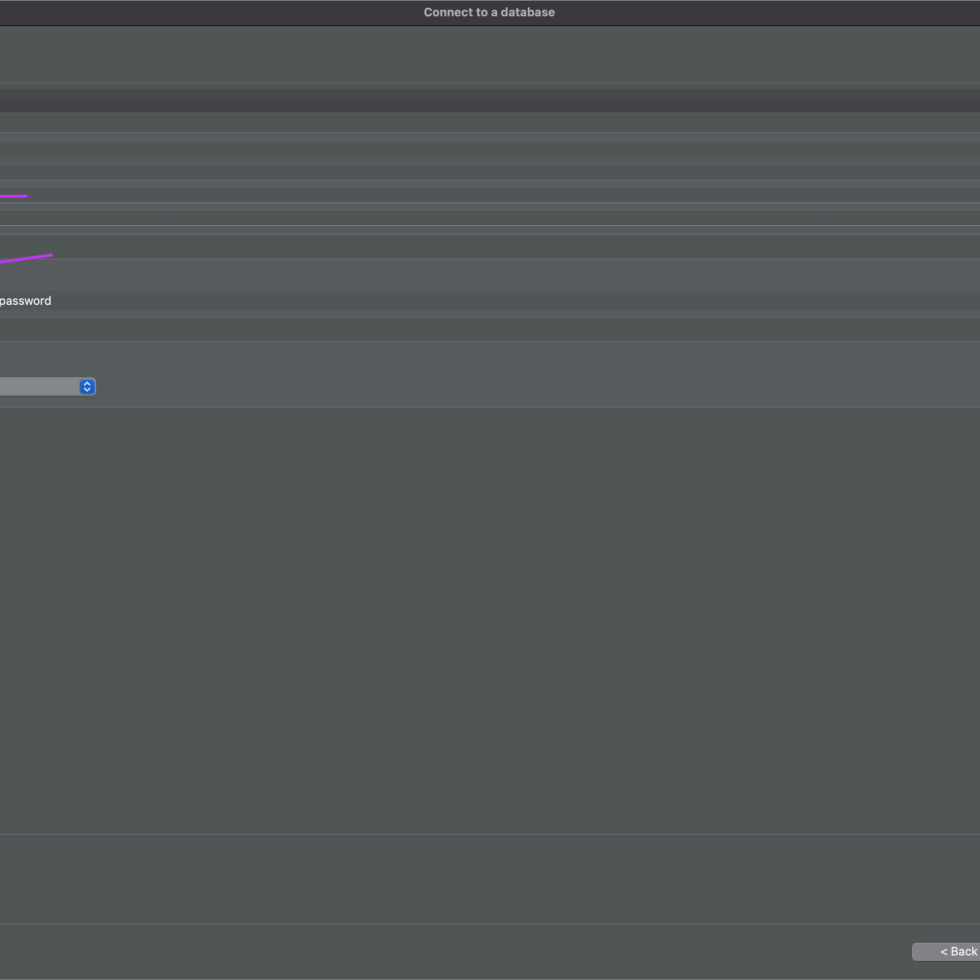The width and height of the screenshot is (980, 980).
Task: Click the slanted lower purple line
Action: tap(26, 259)
